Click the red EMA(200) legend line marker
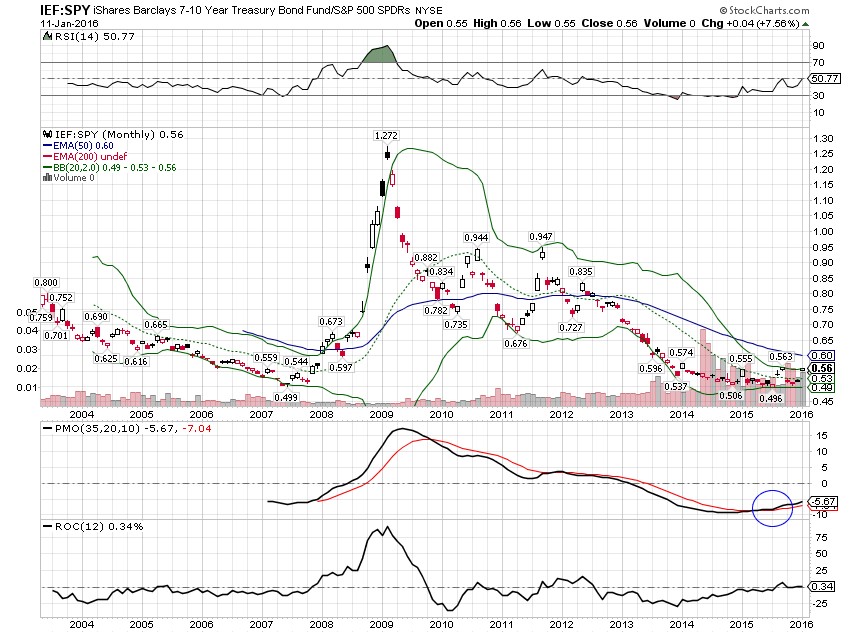 (x=48, y=157)
